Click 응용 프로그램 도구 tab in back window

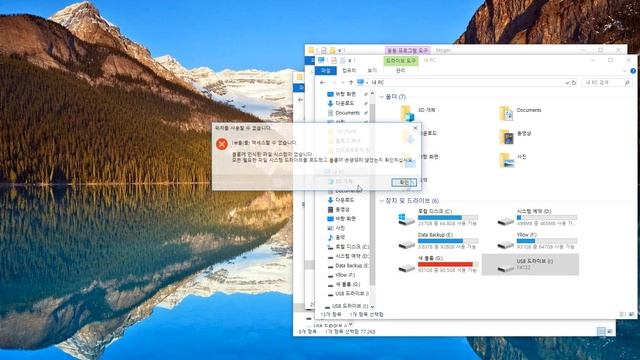[x=407, y=50]
